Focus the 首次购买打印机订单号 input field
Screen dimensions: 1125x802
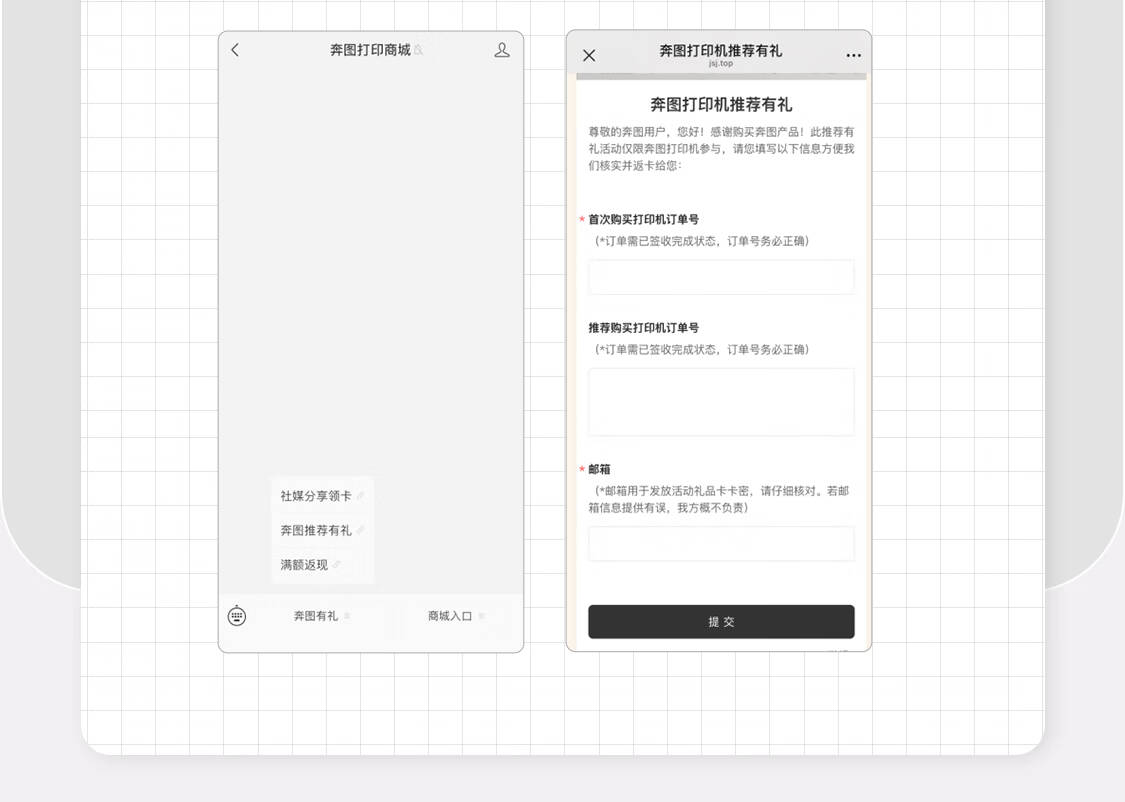pos(721,277)
